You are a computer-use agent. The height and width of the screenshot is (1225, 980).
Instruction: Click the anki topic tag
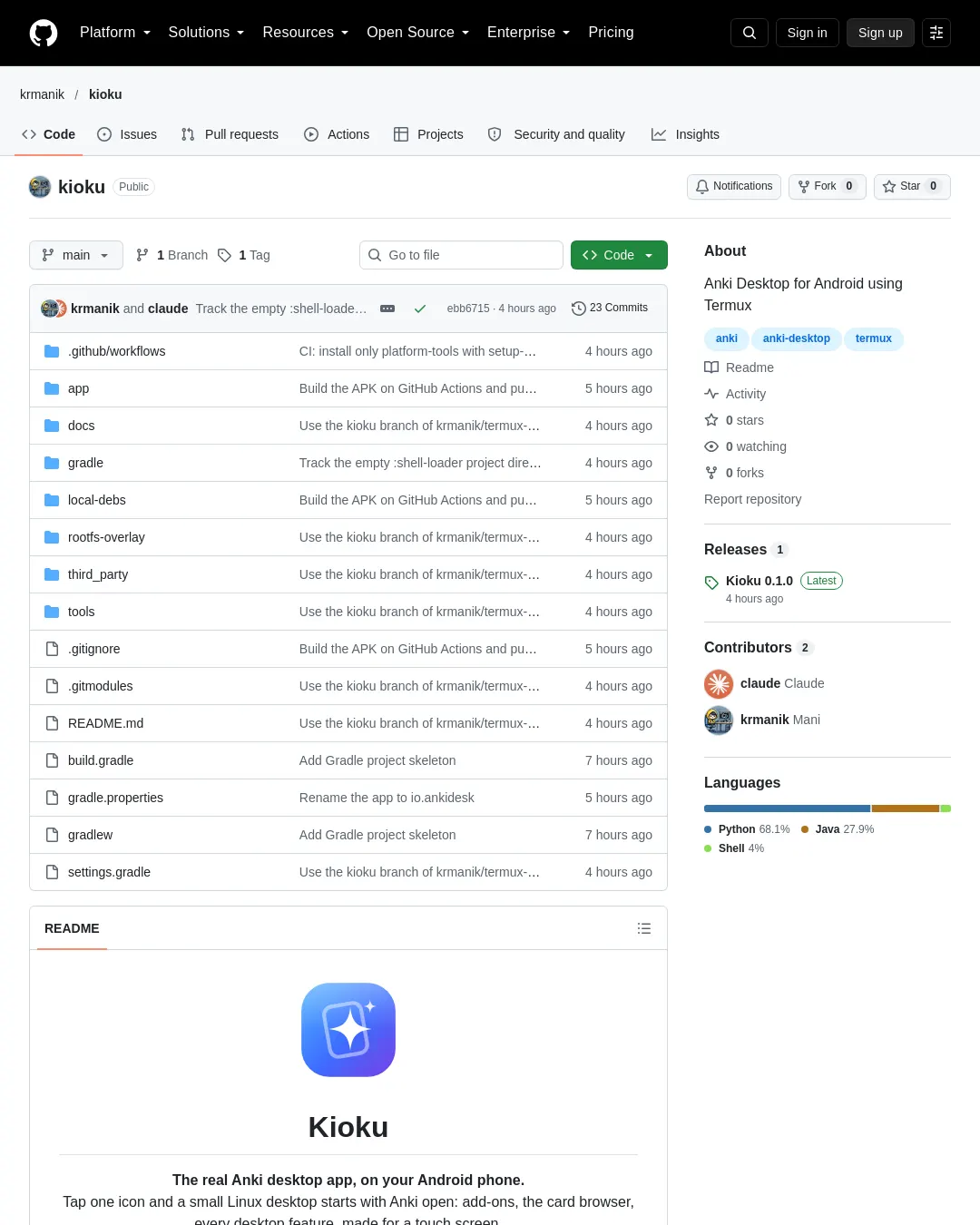click(727, 338)
